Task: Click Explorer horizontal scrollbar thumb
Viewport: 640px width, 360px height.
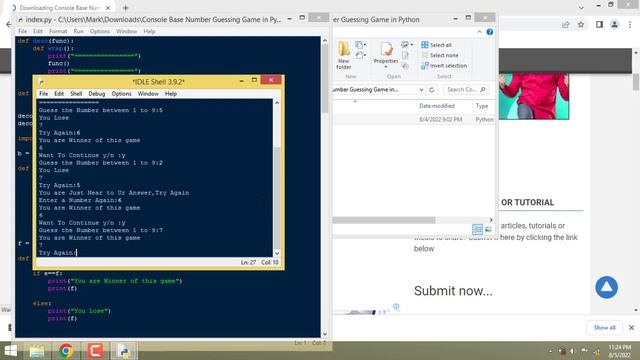Action: point(384,220)
